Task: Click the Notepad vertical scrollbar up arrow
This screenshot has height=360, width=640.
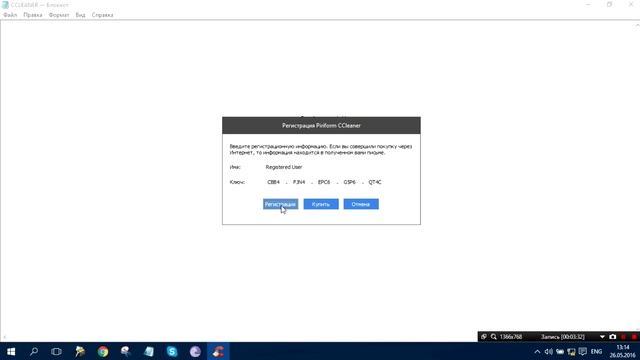Action: [637, 25]
